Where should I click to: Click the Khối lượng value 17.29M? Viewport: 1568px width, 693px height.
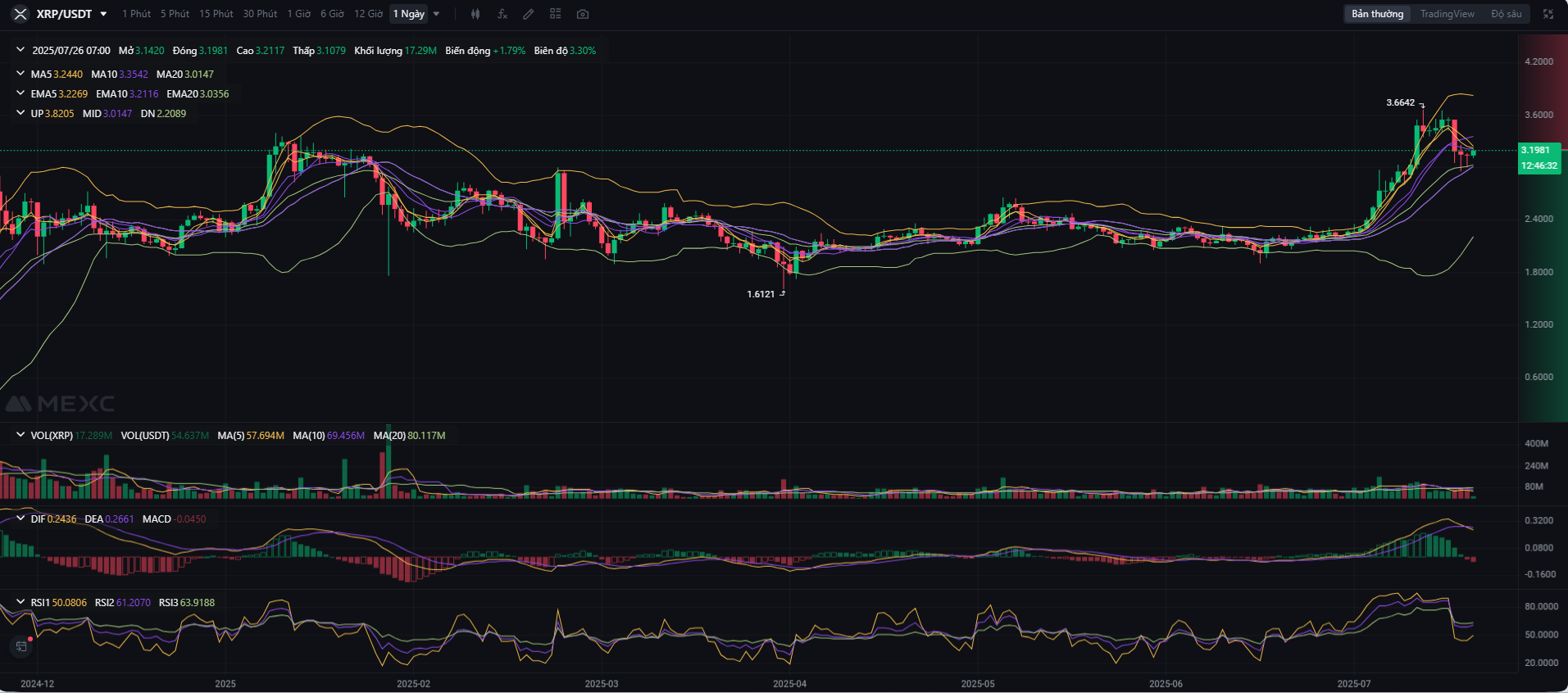coord(420,50)
